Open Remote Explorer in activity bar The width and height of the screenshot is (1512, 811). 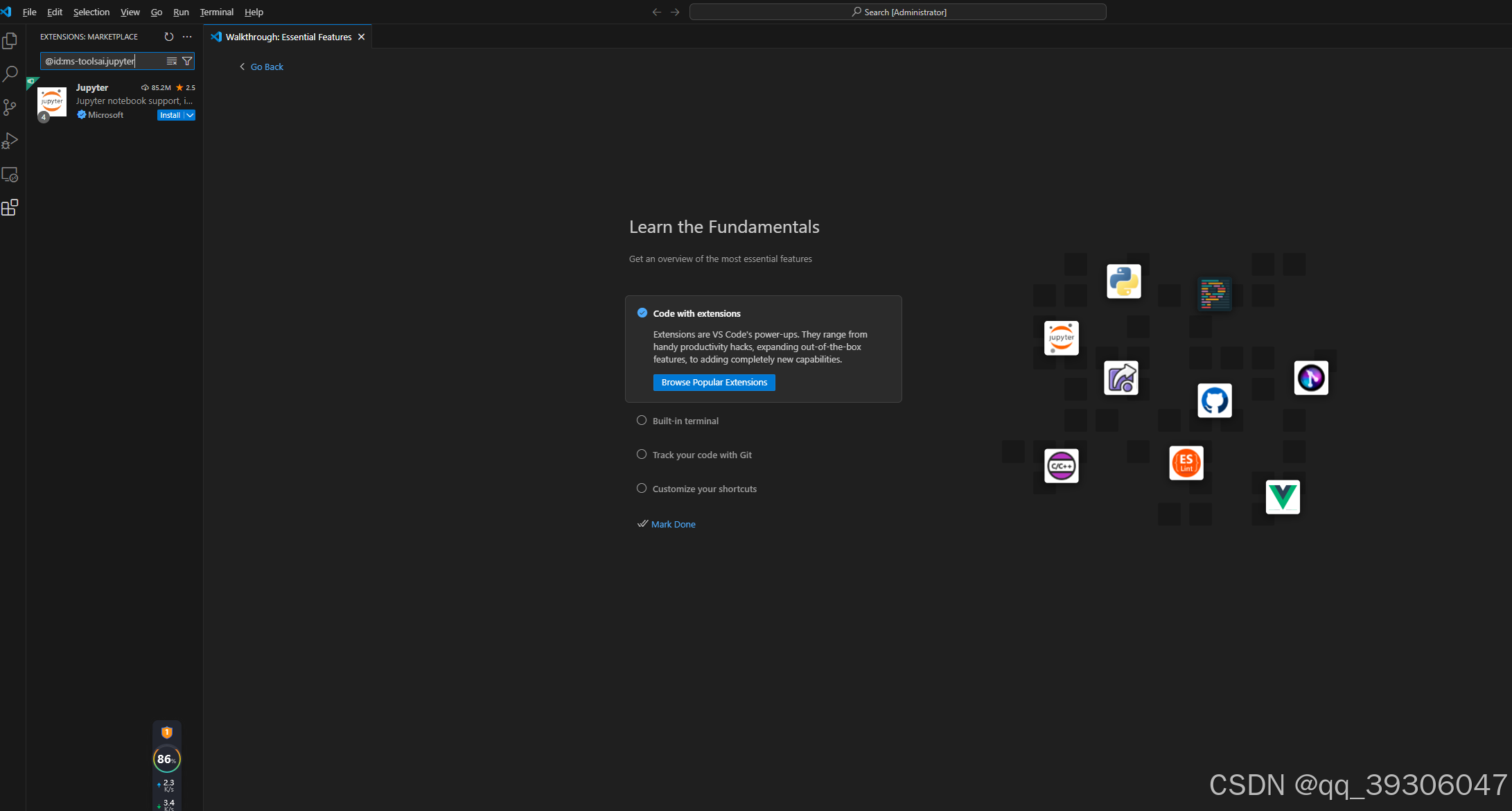coord(10,175)
